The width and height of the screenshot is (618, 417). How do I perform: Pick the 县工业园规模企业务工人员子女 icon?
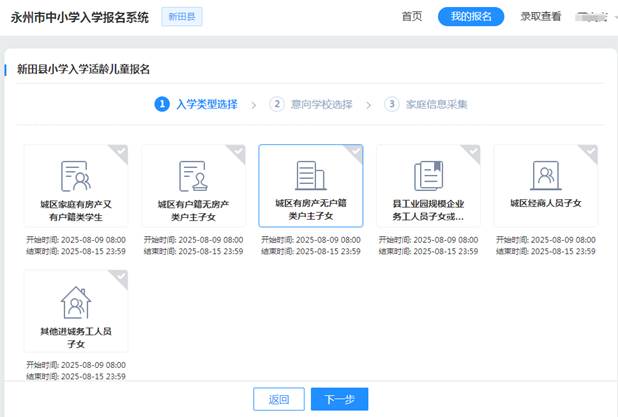(x=428, y=175)
